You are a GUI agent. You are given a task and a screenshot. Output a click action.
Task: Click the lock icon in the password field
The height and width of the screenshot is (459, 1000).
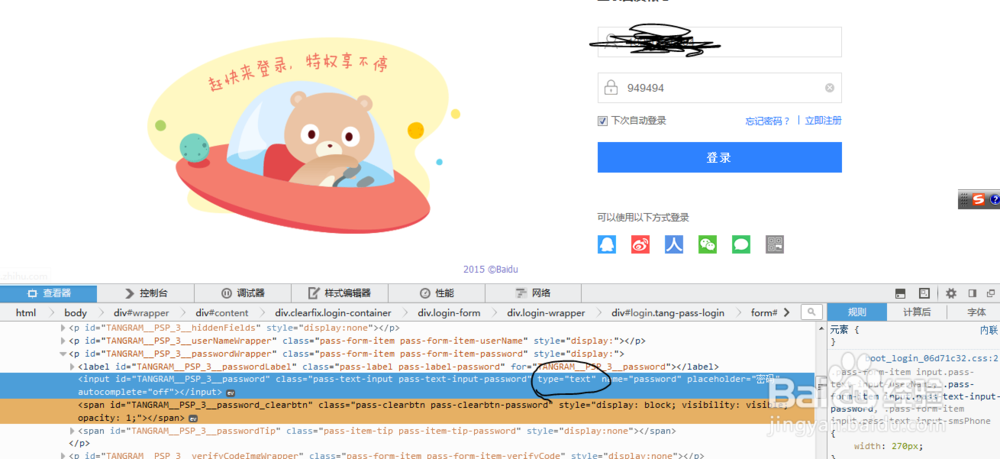coord(612,87)
